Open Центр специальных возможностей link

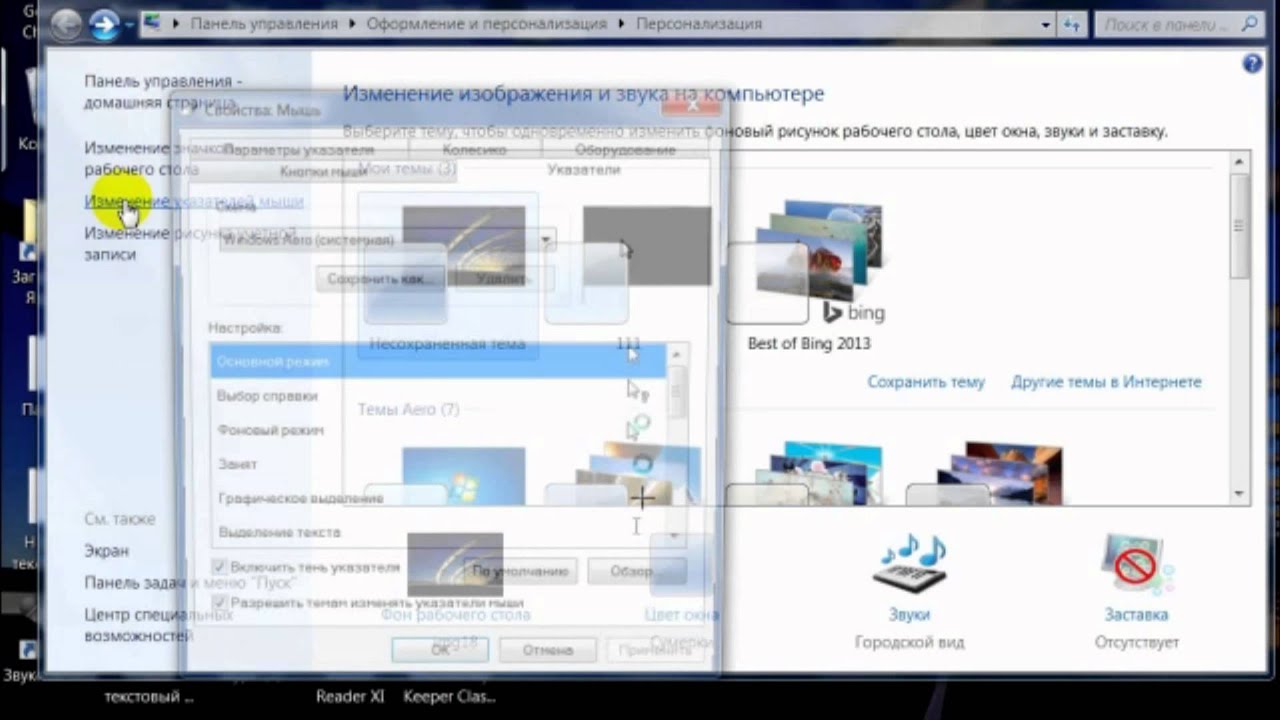point(159,624)
